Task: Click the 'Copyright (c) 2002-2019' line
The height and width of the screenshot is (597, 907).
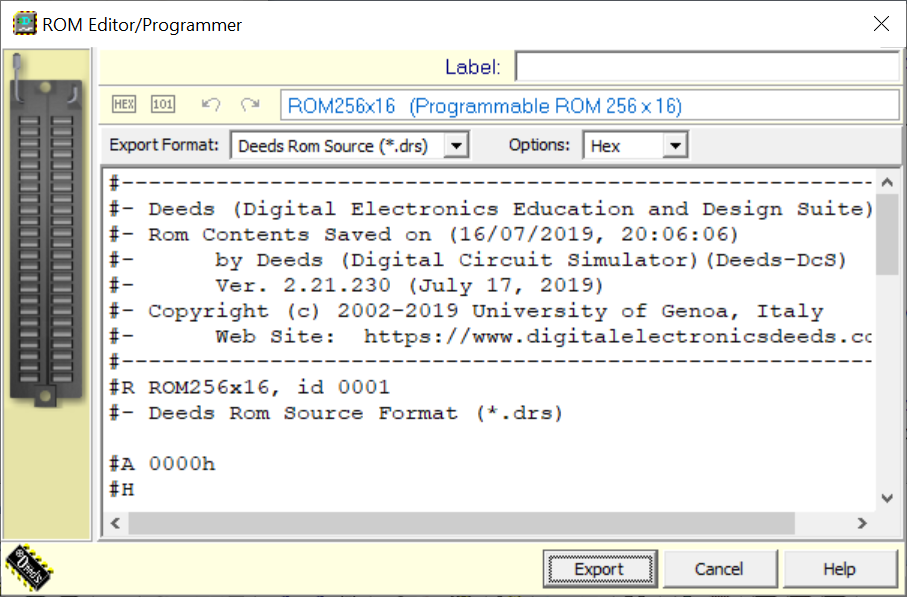Action: tap(466, 311)
